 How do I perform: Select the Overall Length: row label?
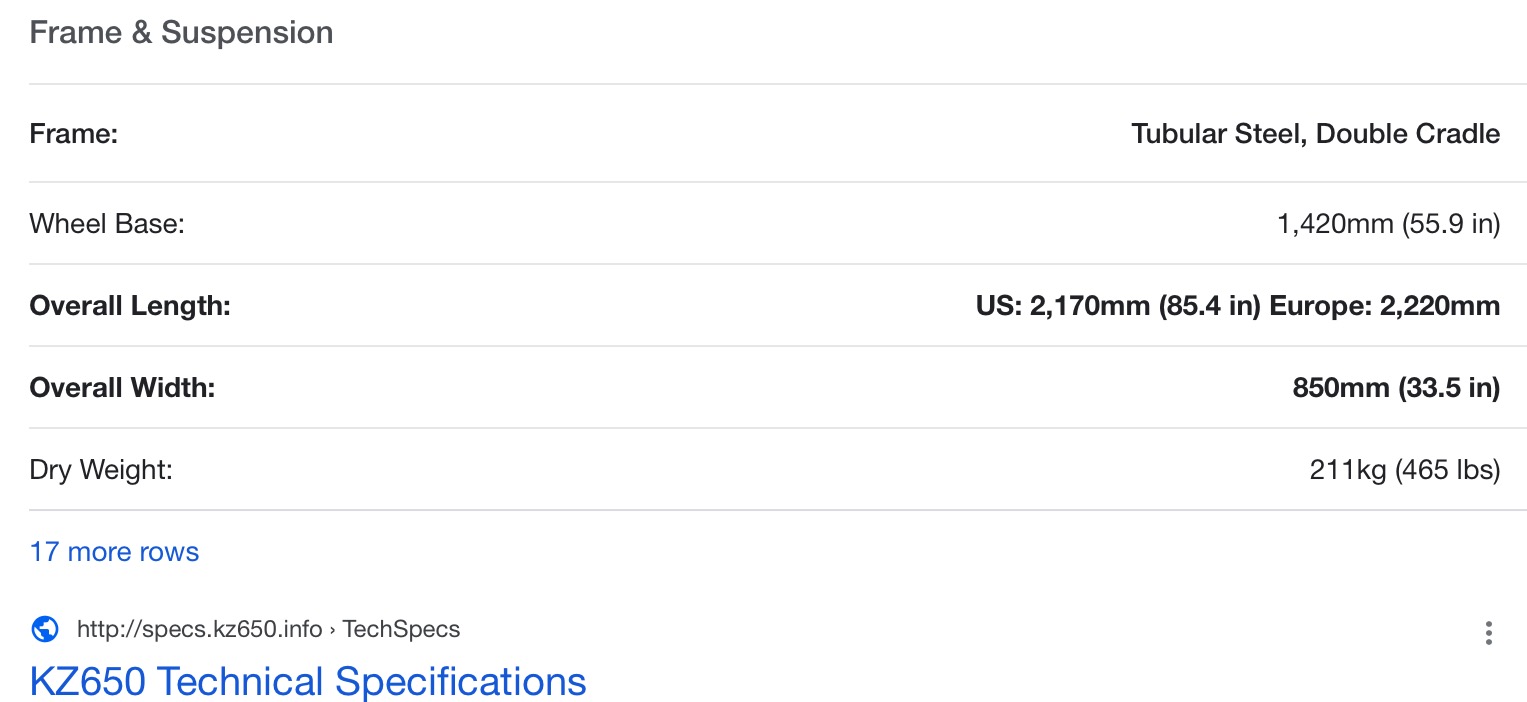pos(130,306)
